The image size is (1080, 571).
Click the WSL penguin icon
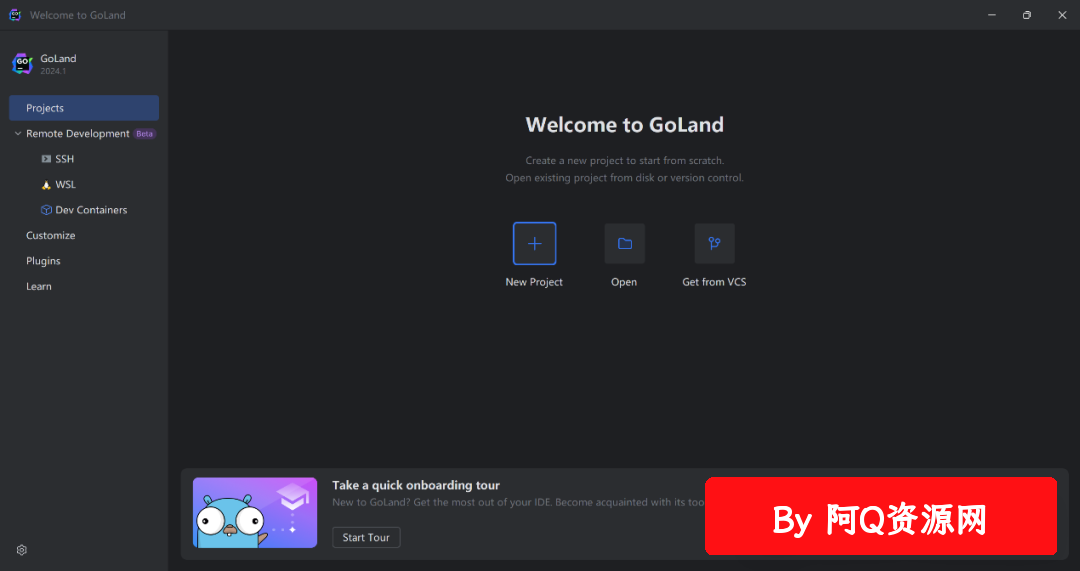tap(46, 185)
